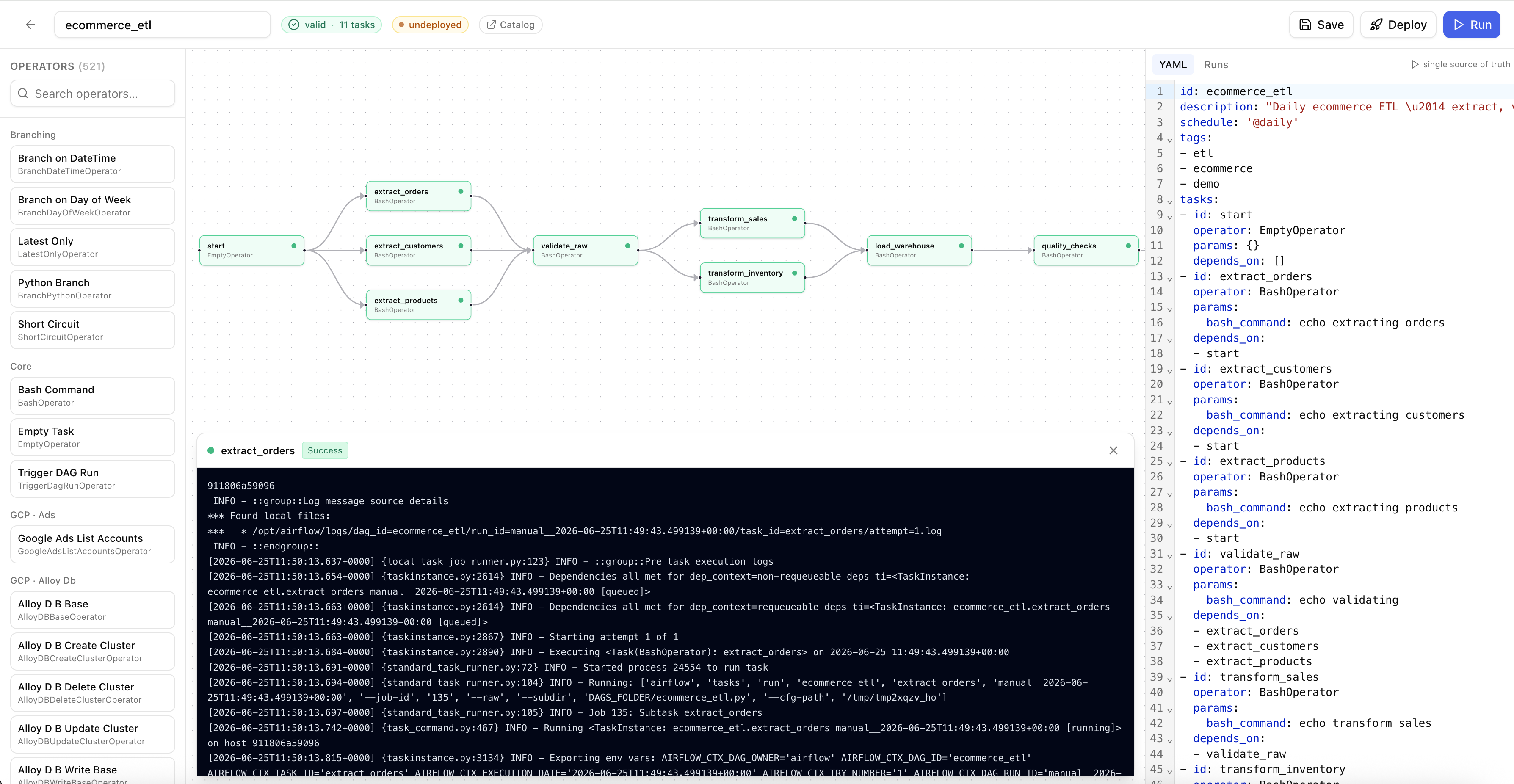This screenshot has height=784, width=1514.
Task: Select the transform_inventory node on canvas
Action: [x=752, y=277]
